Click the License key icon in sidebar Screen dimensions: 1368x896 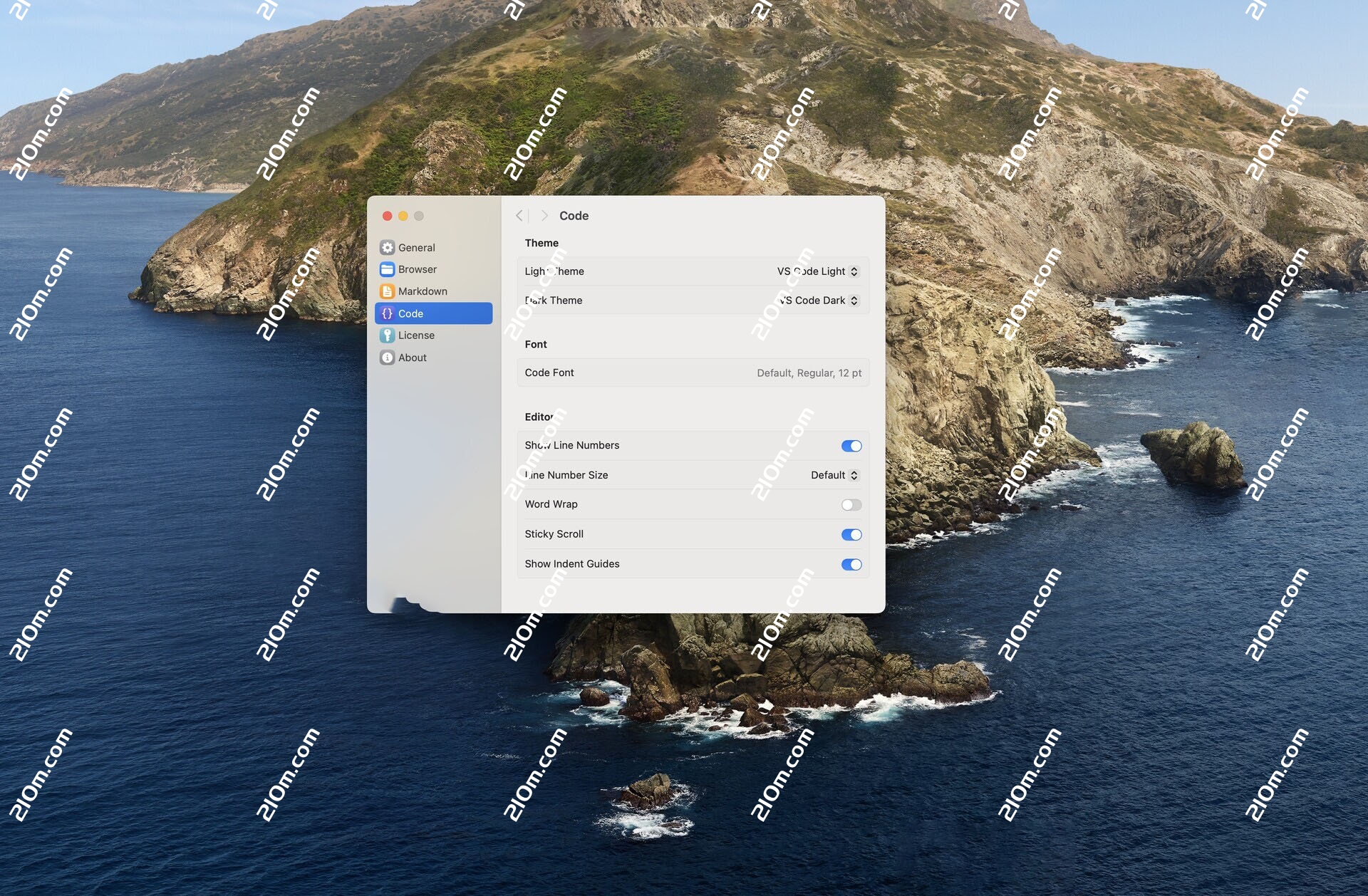pos(387,335)
